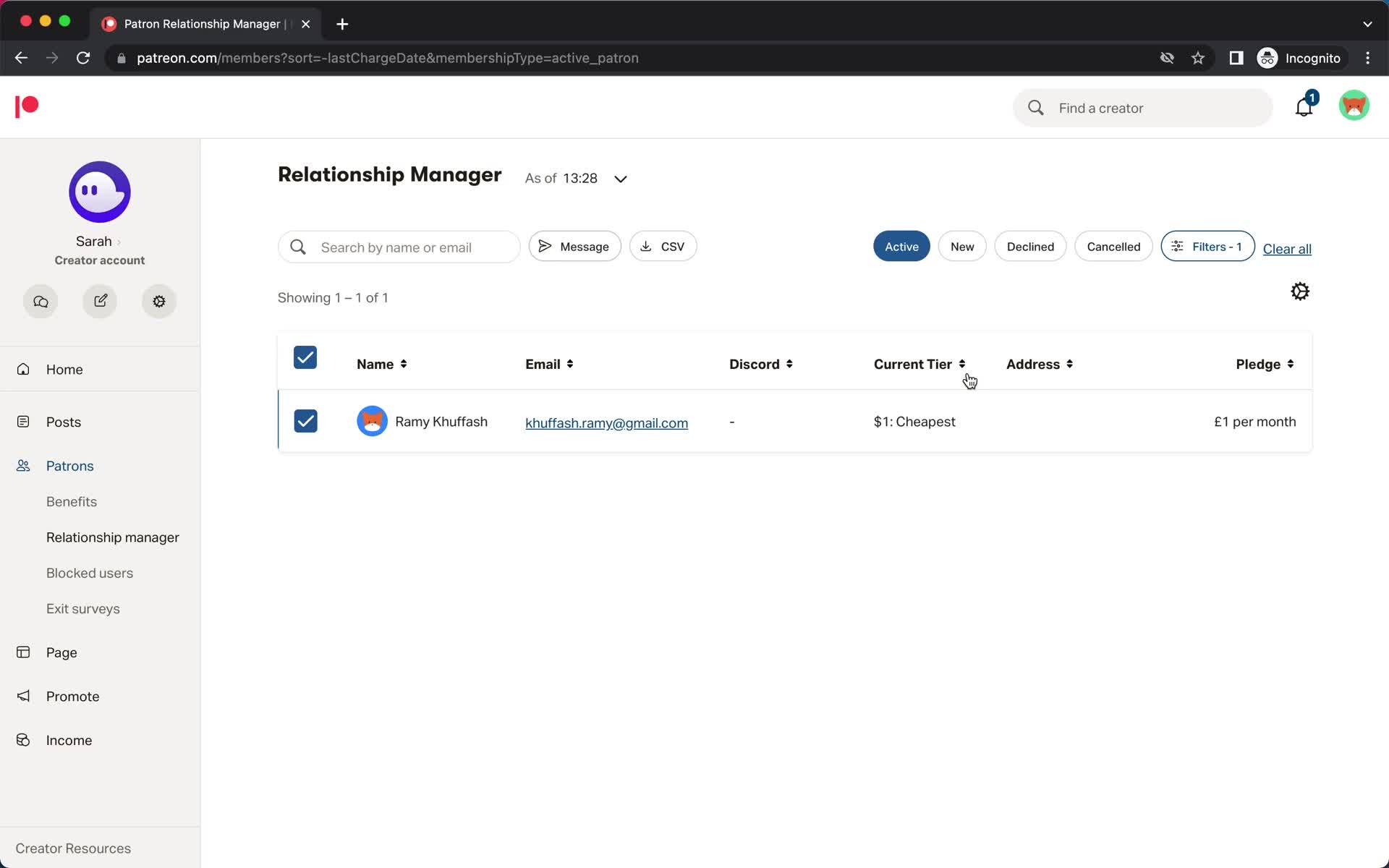Open the Income section
This screenshot has width=1389, height=868.
coord(69,740)
